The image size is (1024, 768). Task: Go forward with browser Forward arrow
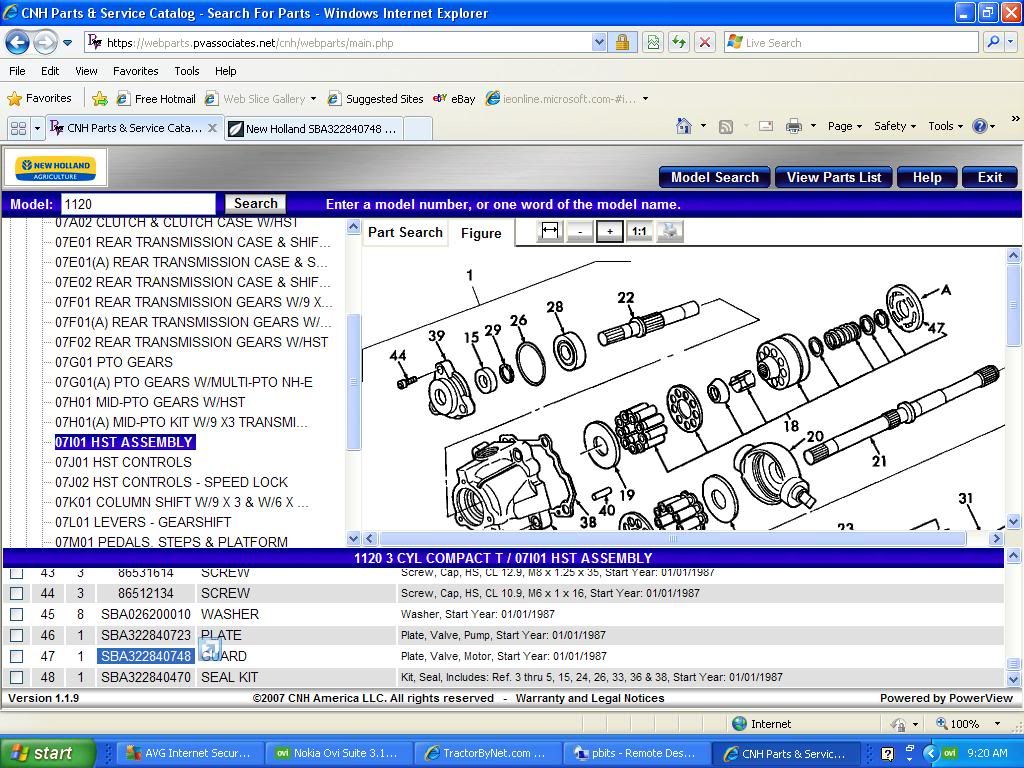point(44,43)
